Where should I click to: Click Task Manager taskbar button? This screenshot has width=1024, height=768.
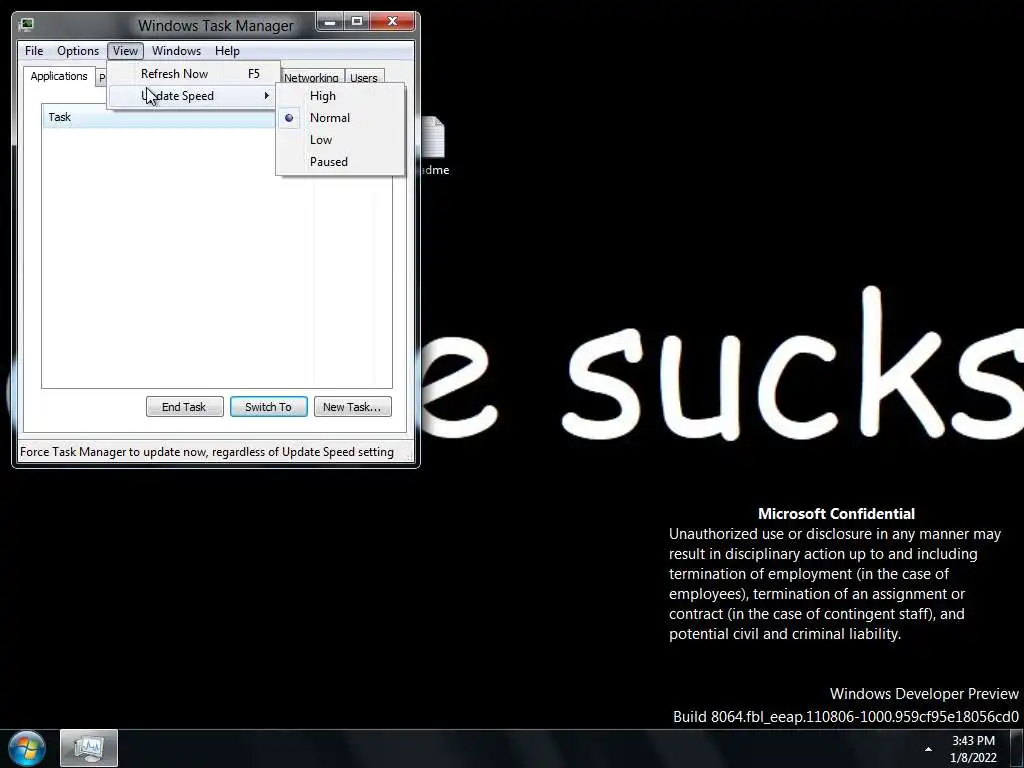coord(89,748)
